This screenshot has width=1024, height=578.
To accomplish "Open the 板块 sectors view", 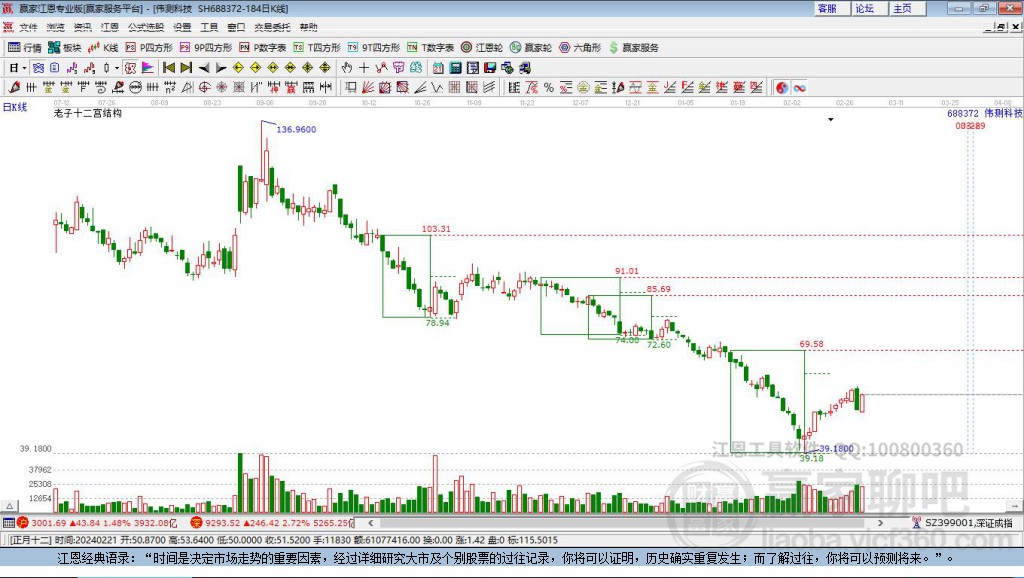I will [64, 47].
